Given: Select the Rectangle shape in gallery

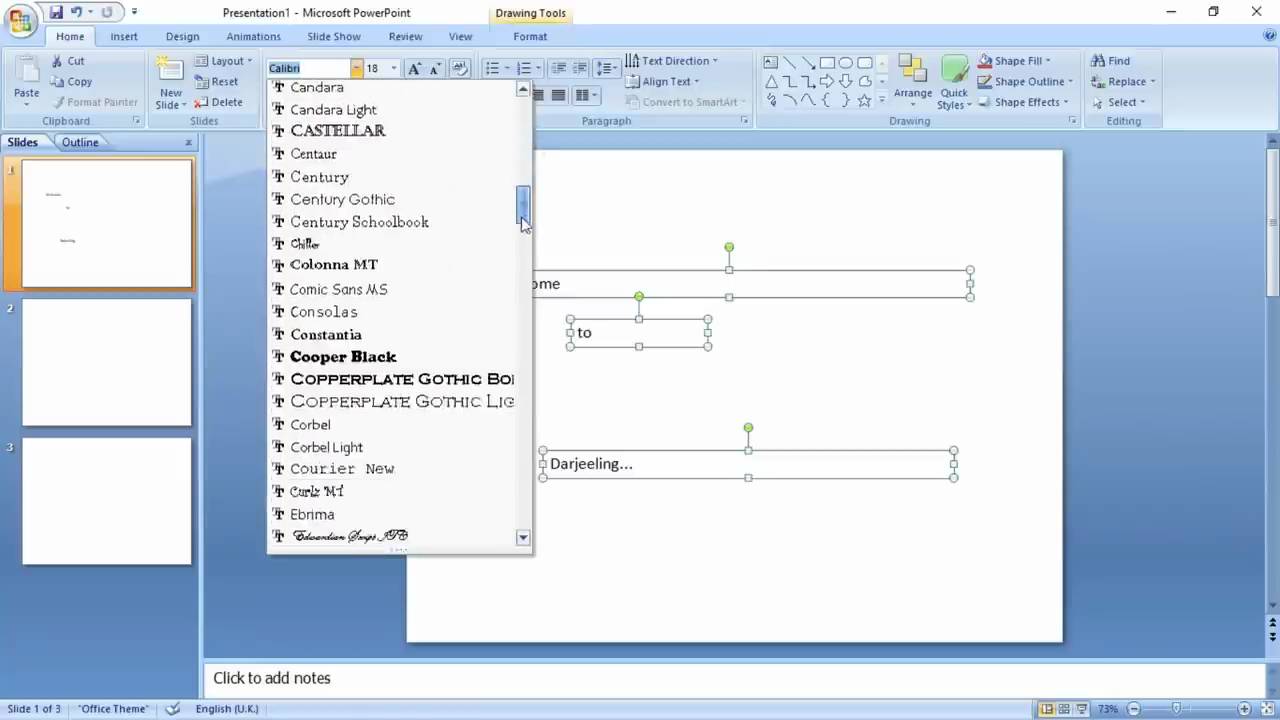Looking at the screenshot, I should click(827, 63).
